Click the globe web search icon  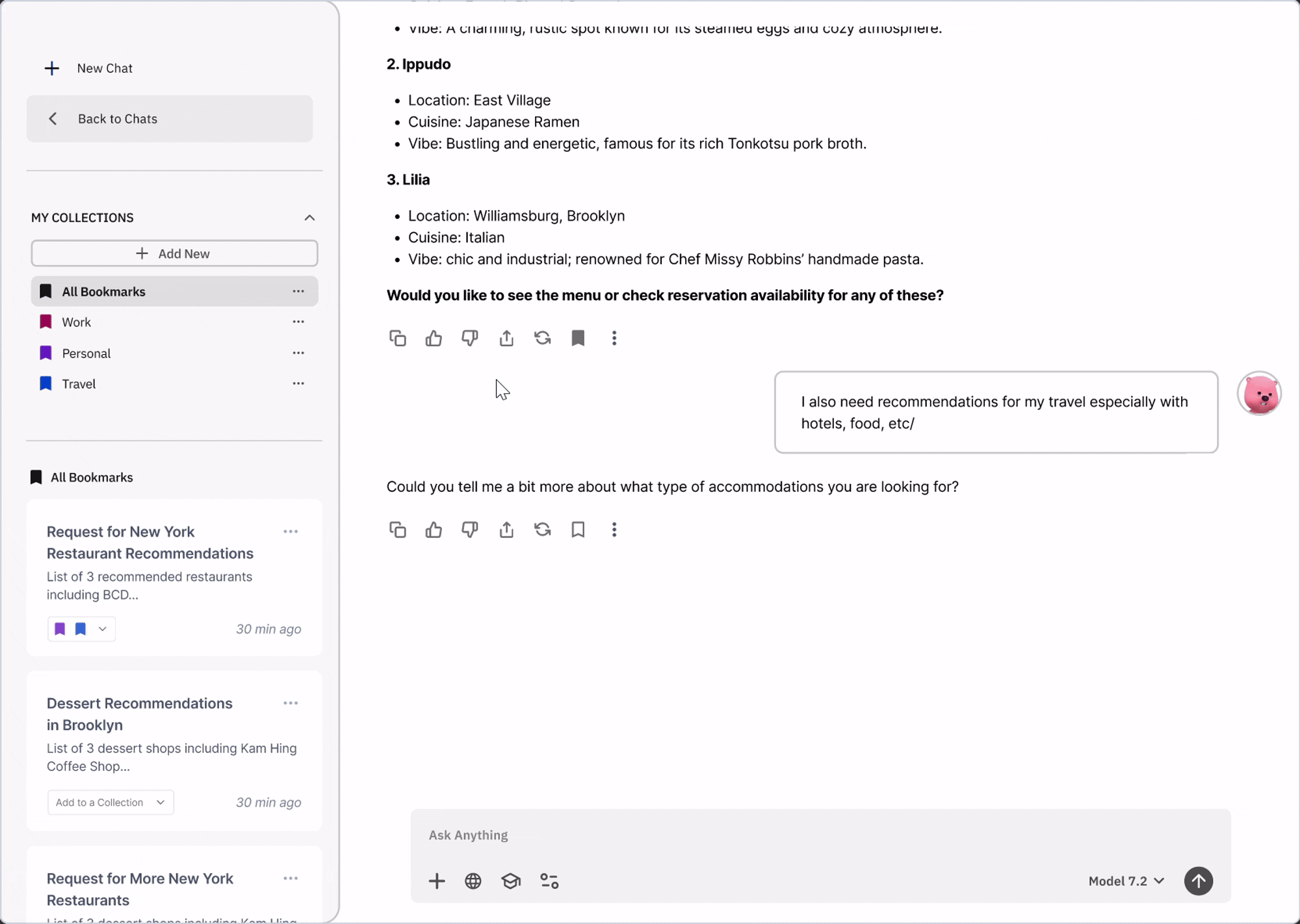point(473,881)
